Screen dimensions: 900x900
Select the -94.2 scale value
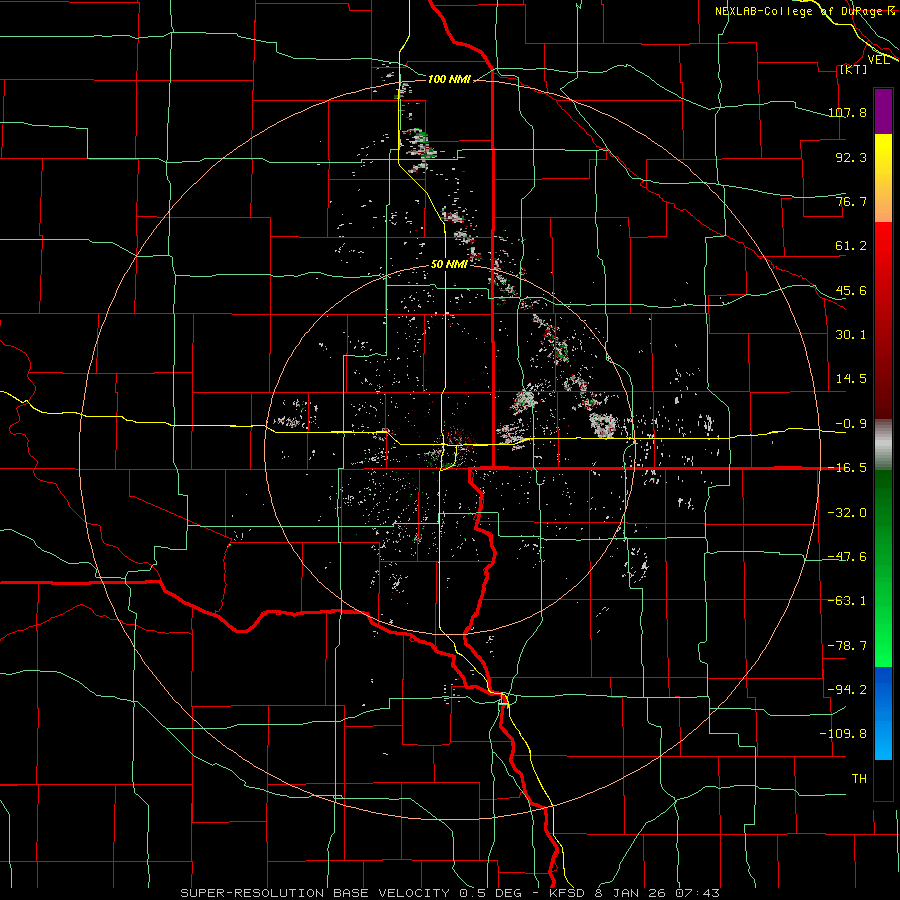click(847, 689)
